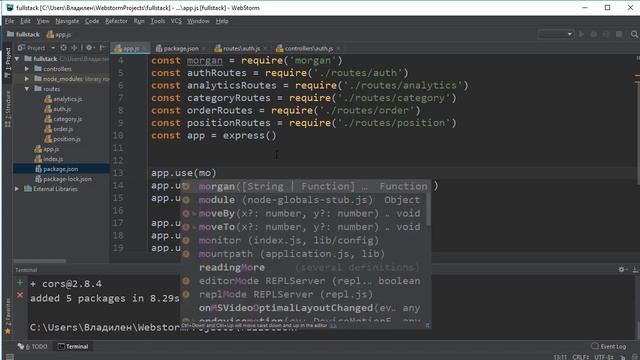
Task: Select app.js in project tree
Action: click(47, 149)
